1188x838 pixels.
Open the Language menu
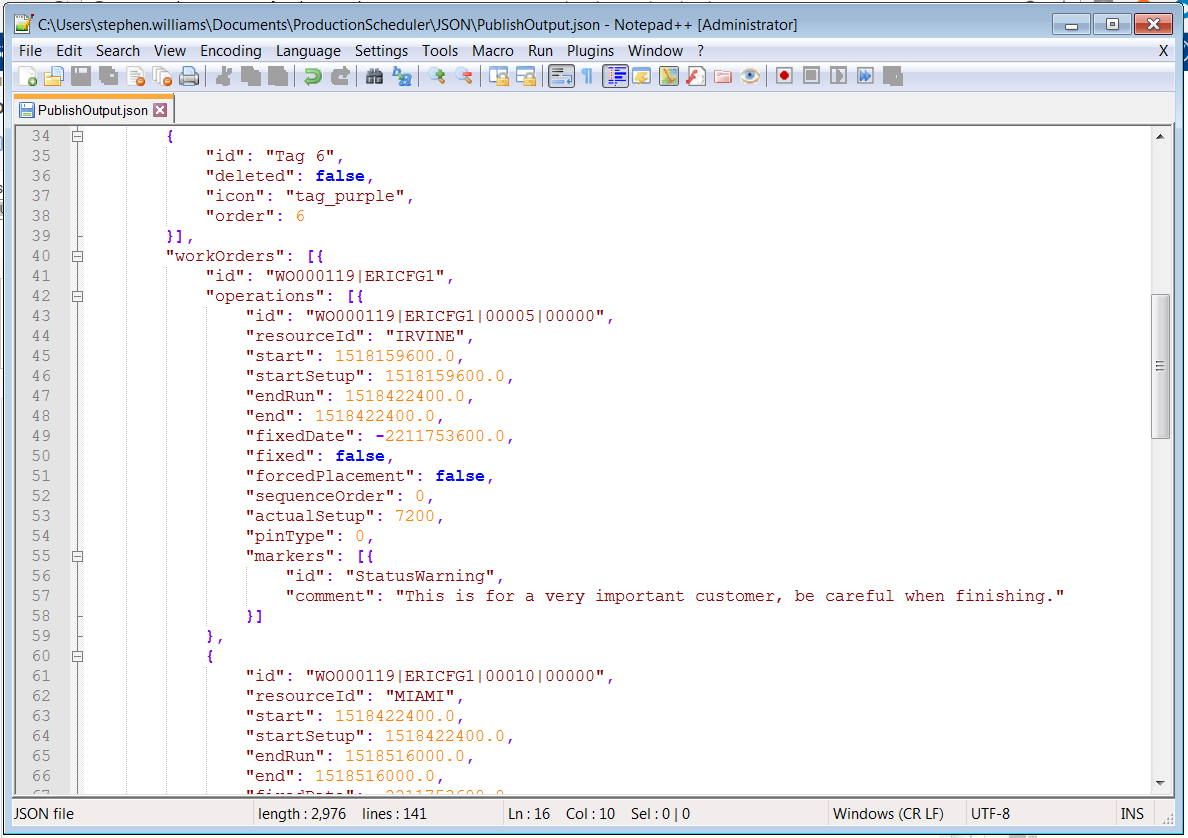pos(308,51)
